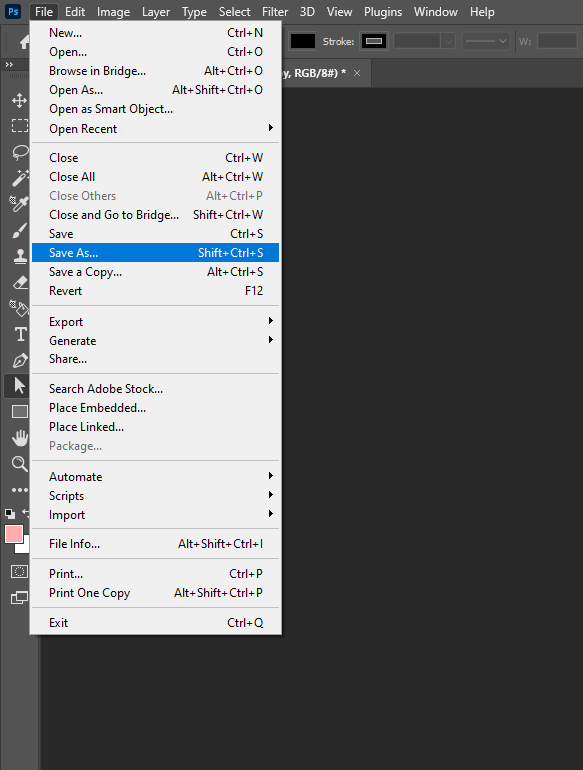The width and height of the screenshot is (583, 770).
Task: Choose File Info... item
Action: pyautogui.click(x=155, y=544)
